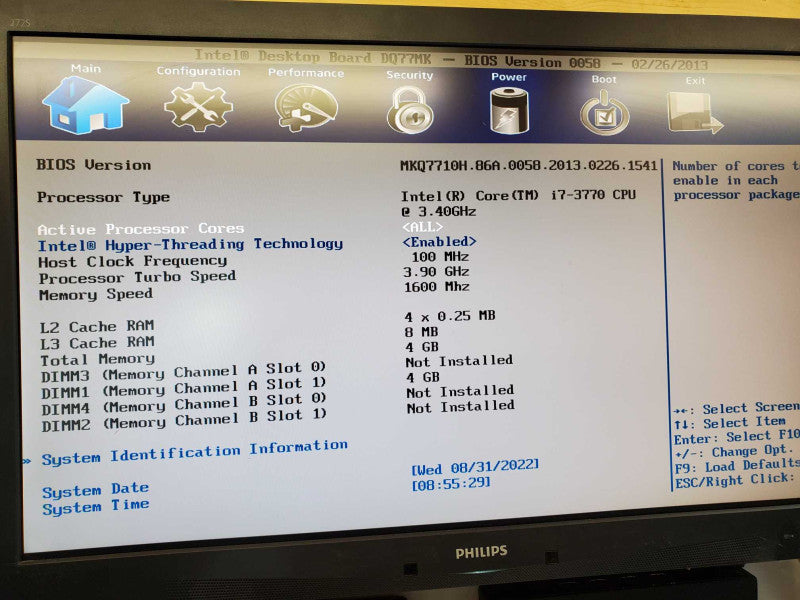Click the +/-: Change Opt. hint
The width and height of the screenshot is (800, 600).
pos(734,452)
